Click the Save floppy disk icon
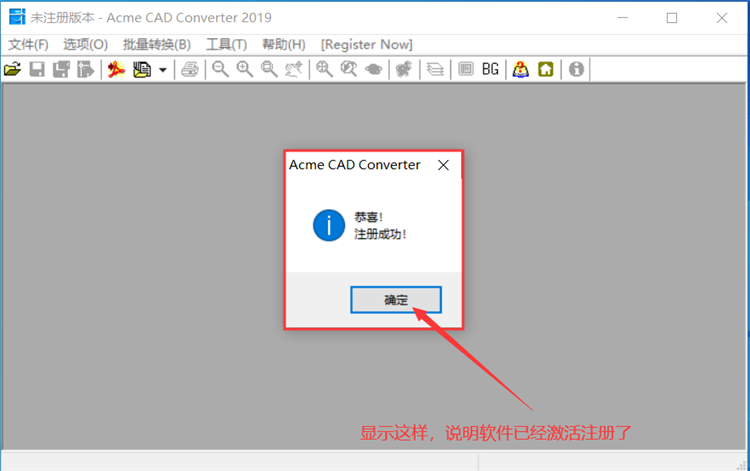The image size is (750, 471). pyautogui.click(x=37, y=69)
